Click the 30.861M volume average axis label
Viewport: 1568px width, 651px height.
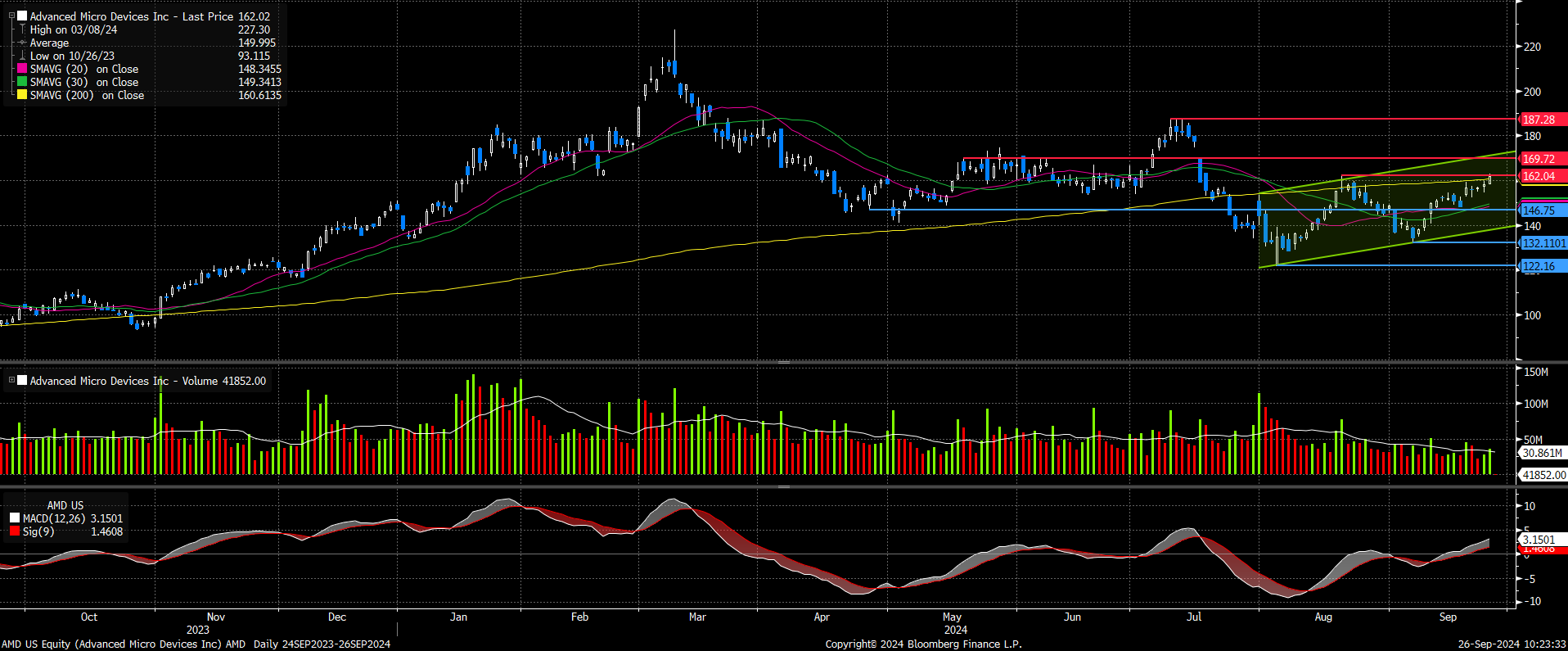click(1543, 453)
